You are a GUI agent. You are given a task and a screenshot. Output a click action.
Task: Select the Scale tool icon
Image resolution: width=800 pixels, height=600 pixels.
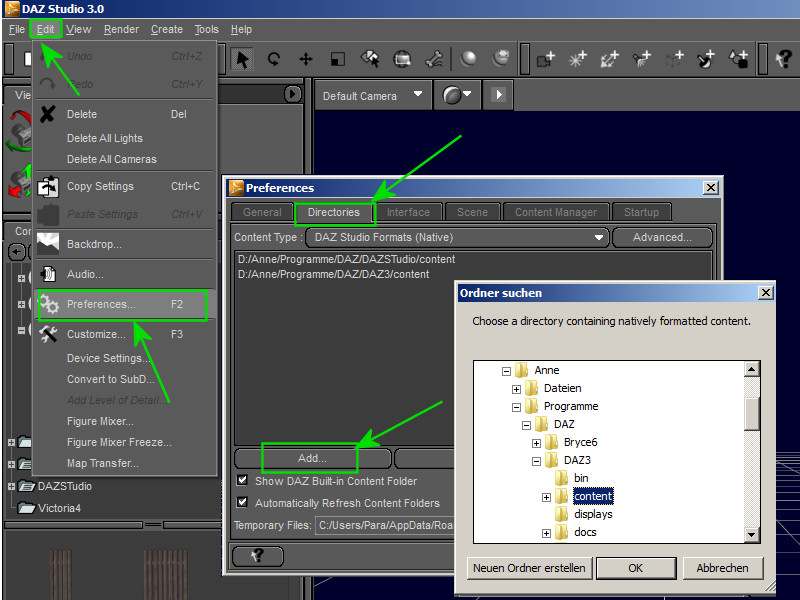pos(337,59)
